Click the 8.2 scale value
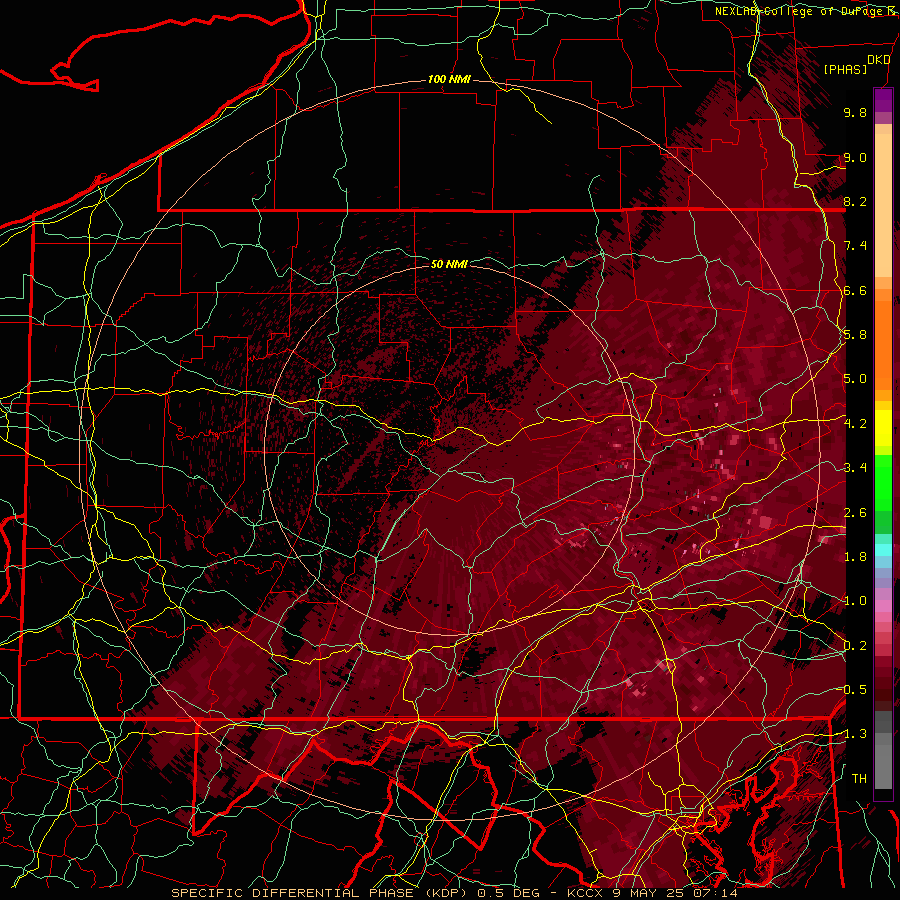Viewport: 900px width, 900px height. pyautogui.click(x=855, y=201)
